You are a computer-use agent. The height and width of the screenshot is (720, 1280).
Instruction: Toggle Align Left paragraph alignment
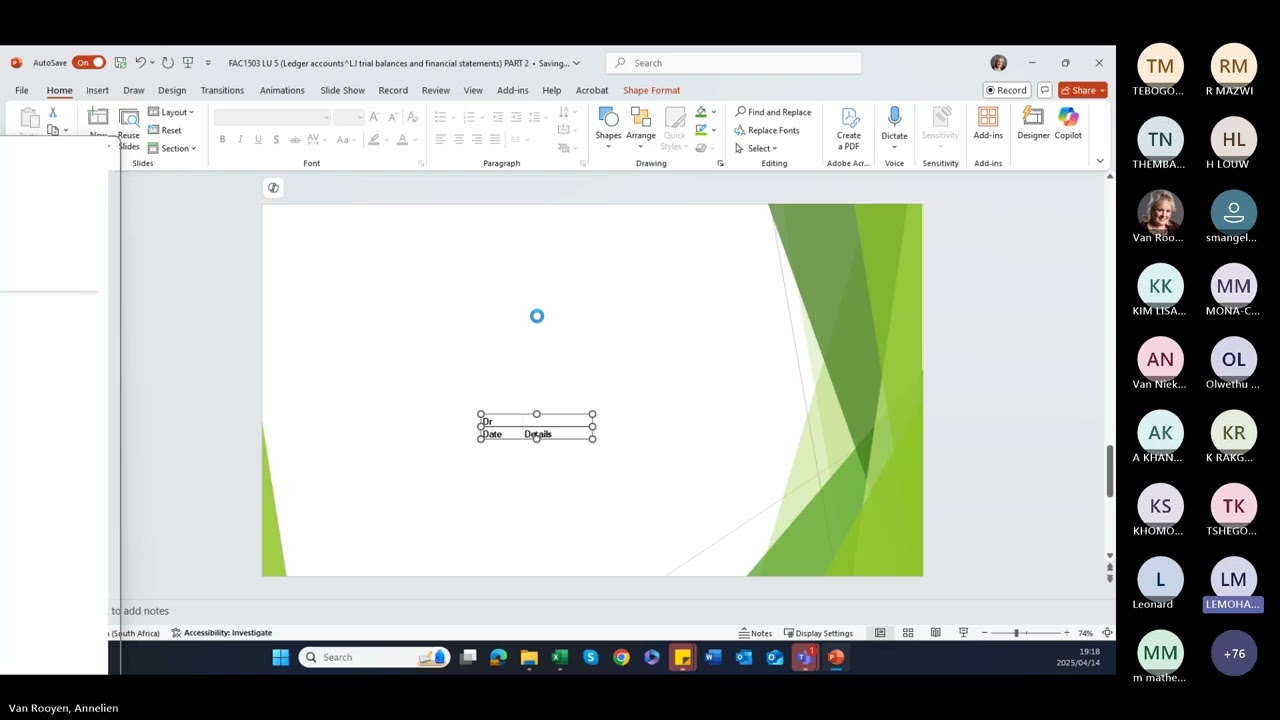[440, 139]
